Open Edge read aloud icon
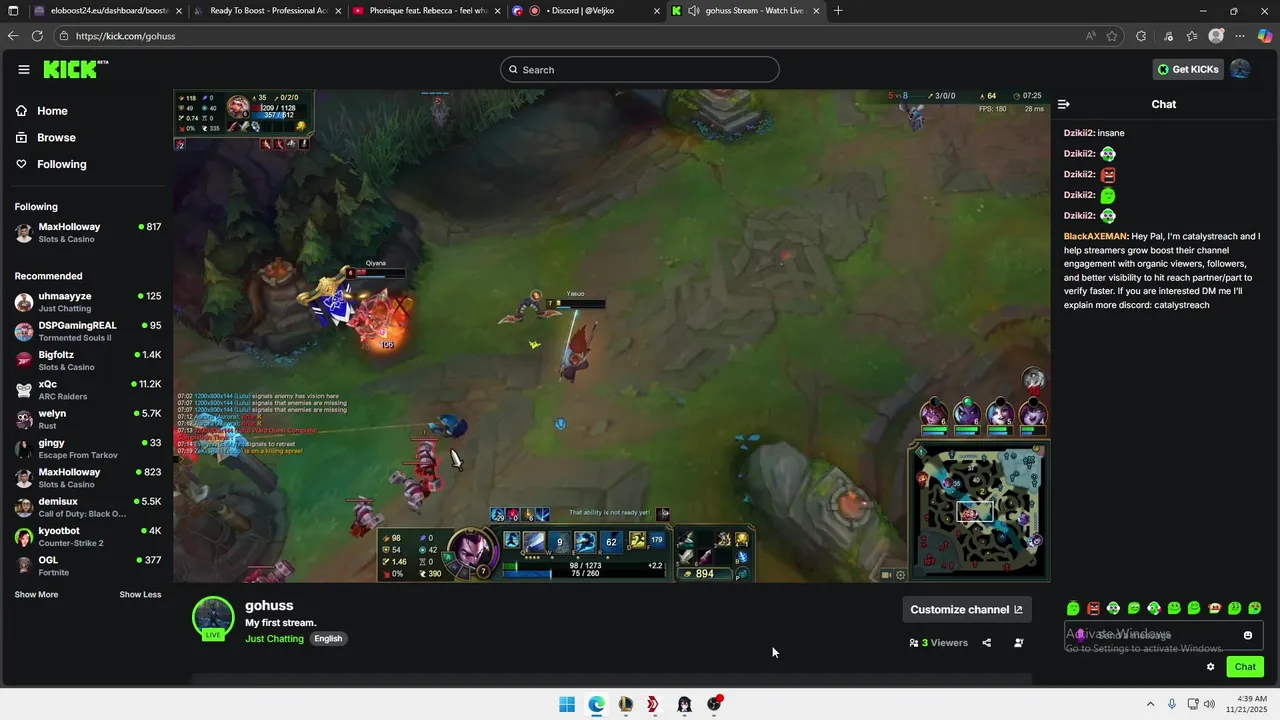 pos(1090,36)
